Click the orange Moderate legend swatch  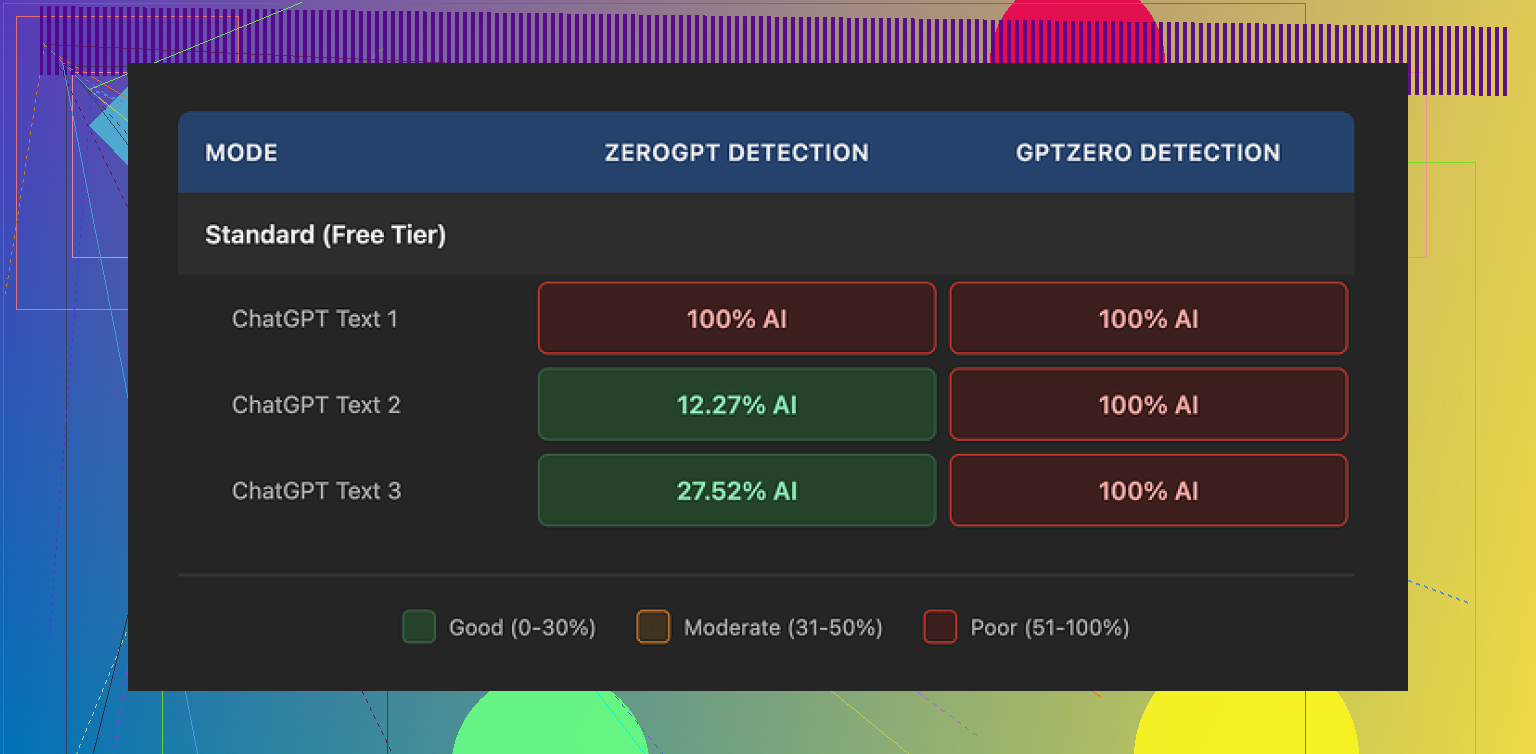[653, 628]
